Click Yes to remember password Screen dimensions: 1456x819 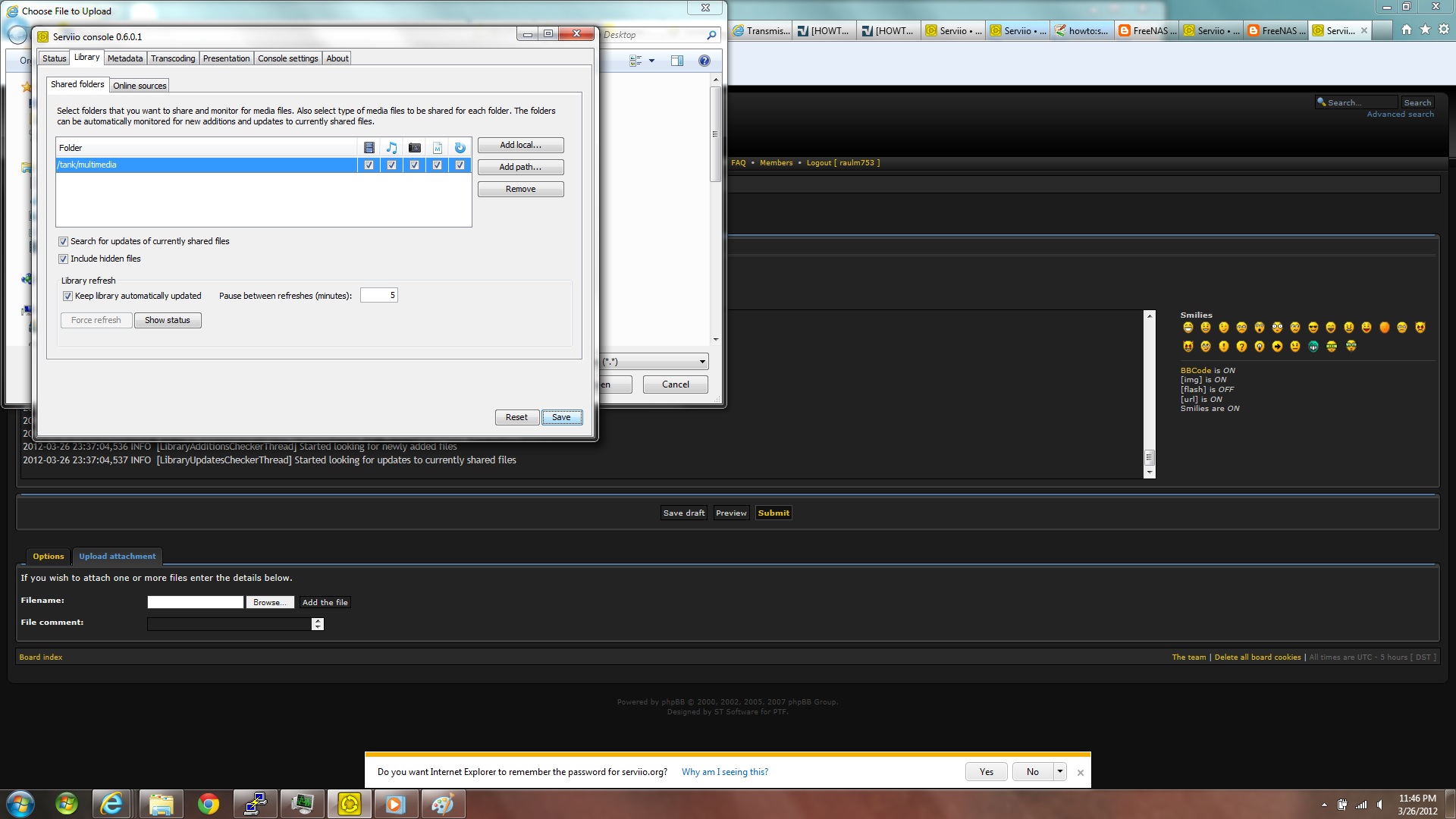987,772
